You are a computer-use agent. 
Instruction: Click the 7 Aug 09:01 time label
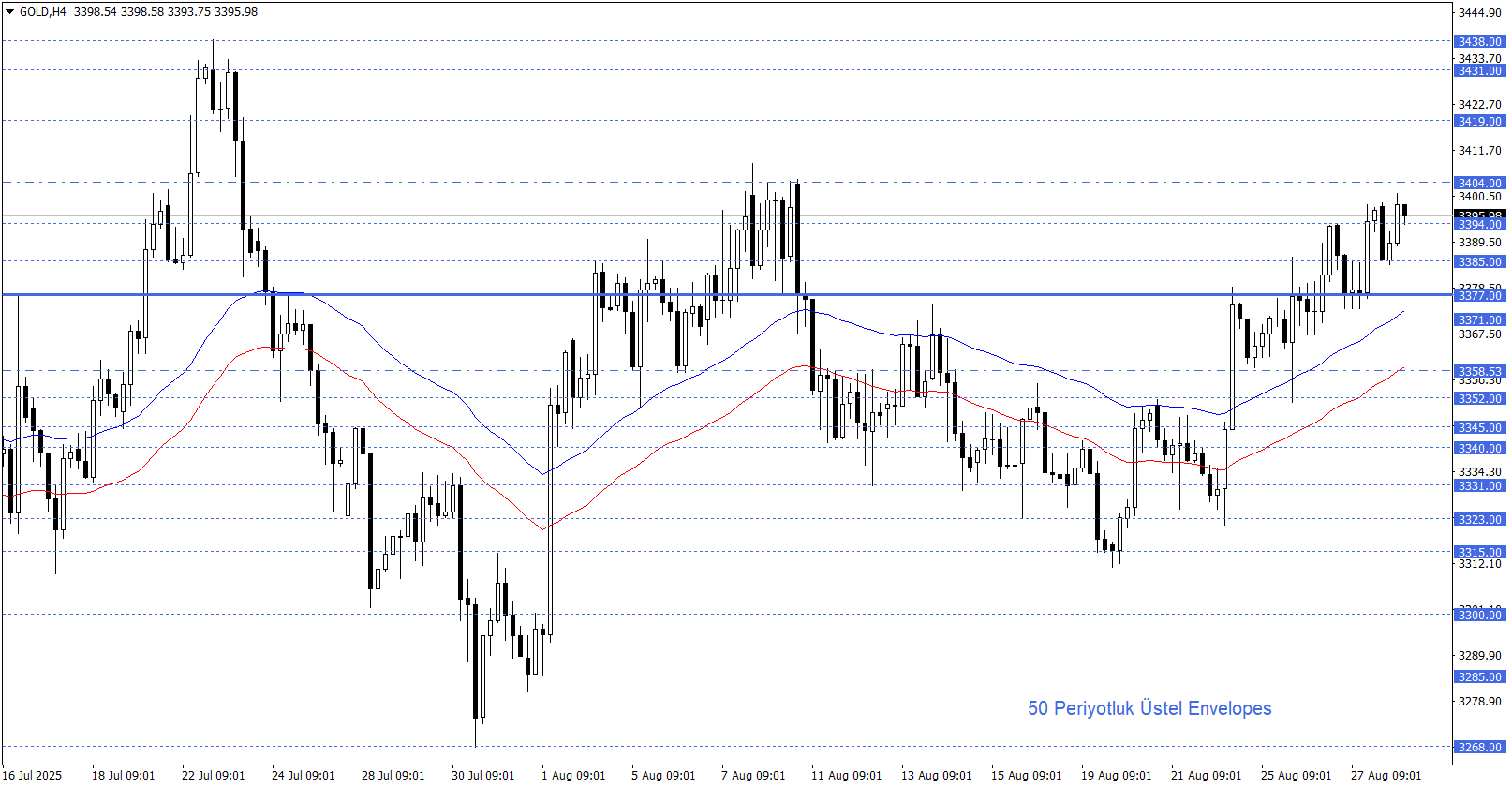click(753, 775)
